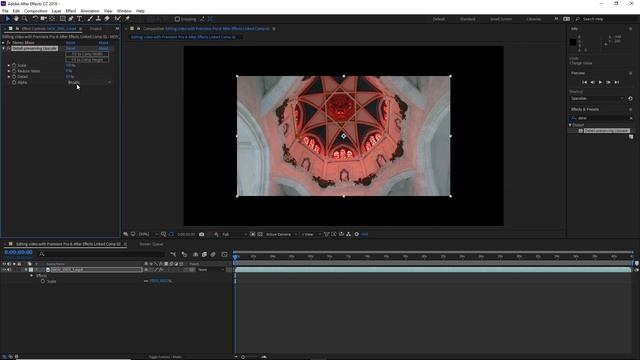Select the Eraser tool
The image size is (640, 360).
coord(107,19)
